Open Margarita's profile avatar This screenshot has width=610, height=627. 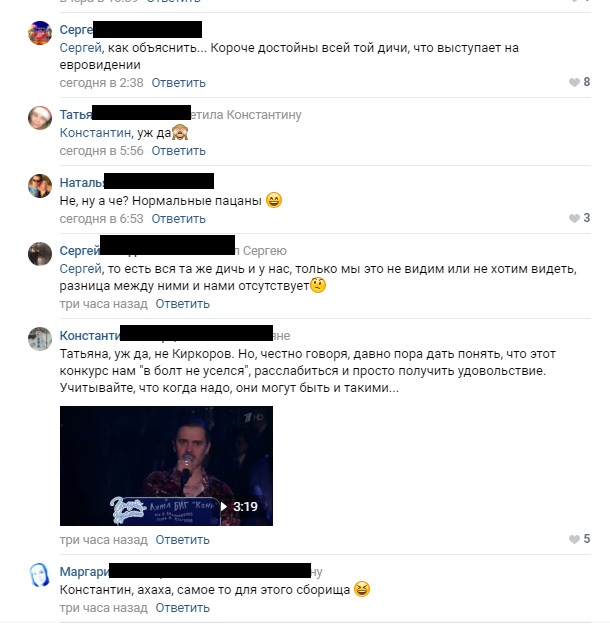[x=40, y=575]
